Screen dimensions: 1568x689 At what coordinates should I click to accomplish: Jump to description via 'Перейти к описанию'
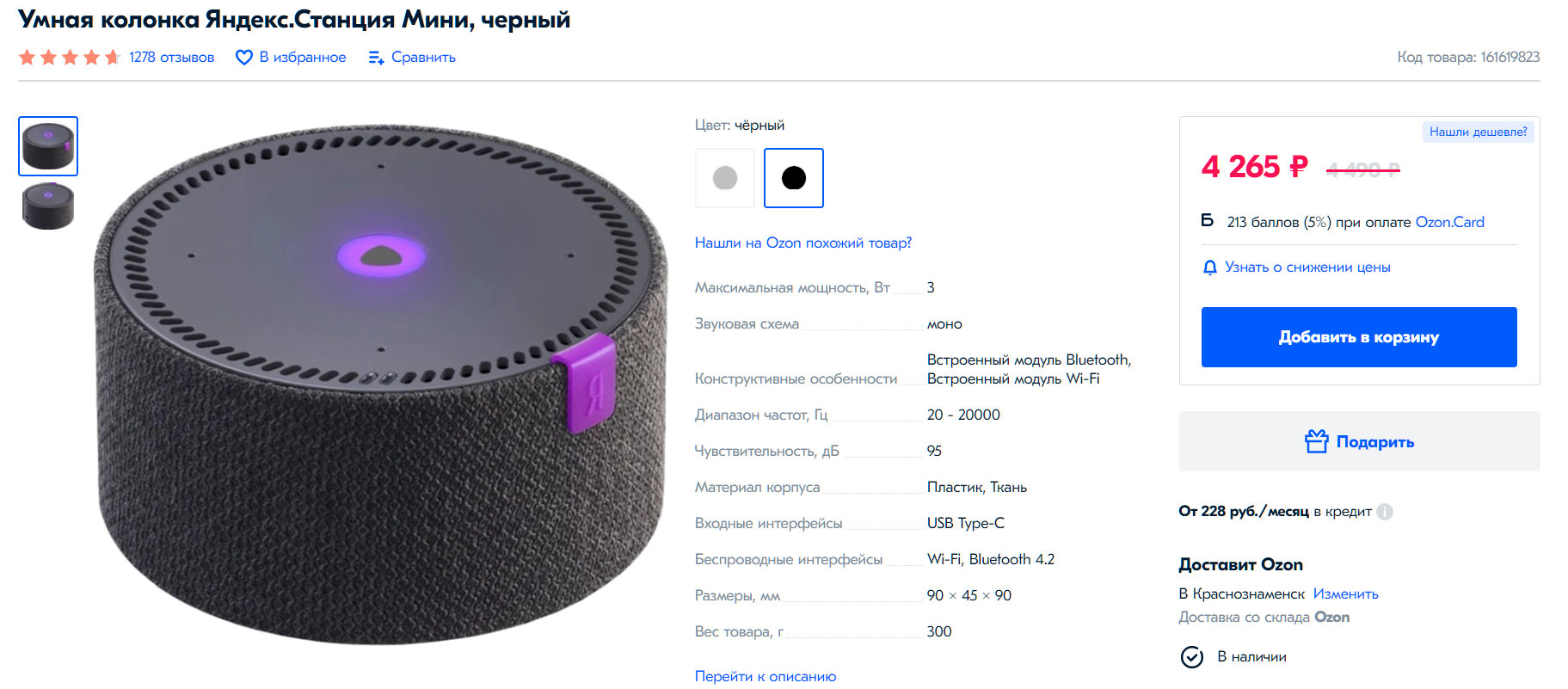pos(765,676)
